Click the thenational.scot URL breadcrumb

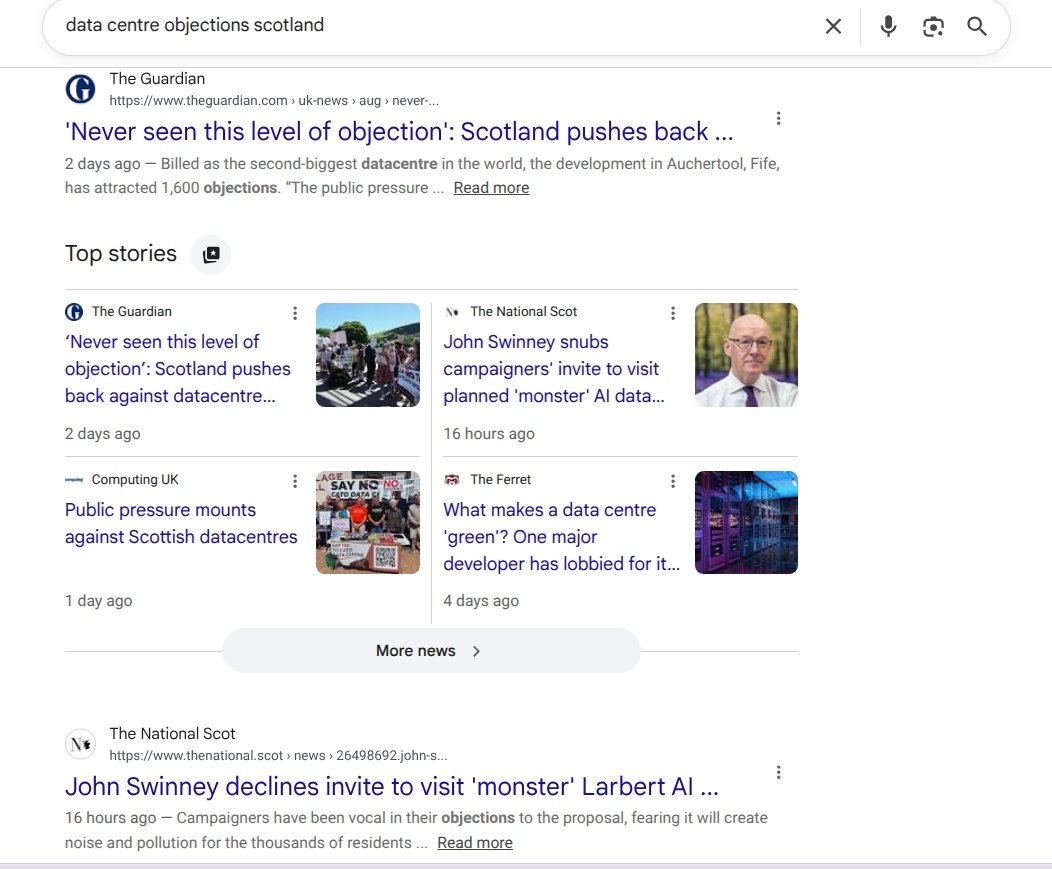coord(278,756)
